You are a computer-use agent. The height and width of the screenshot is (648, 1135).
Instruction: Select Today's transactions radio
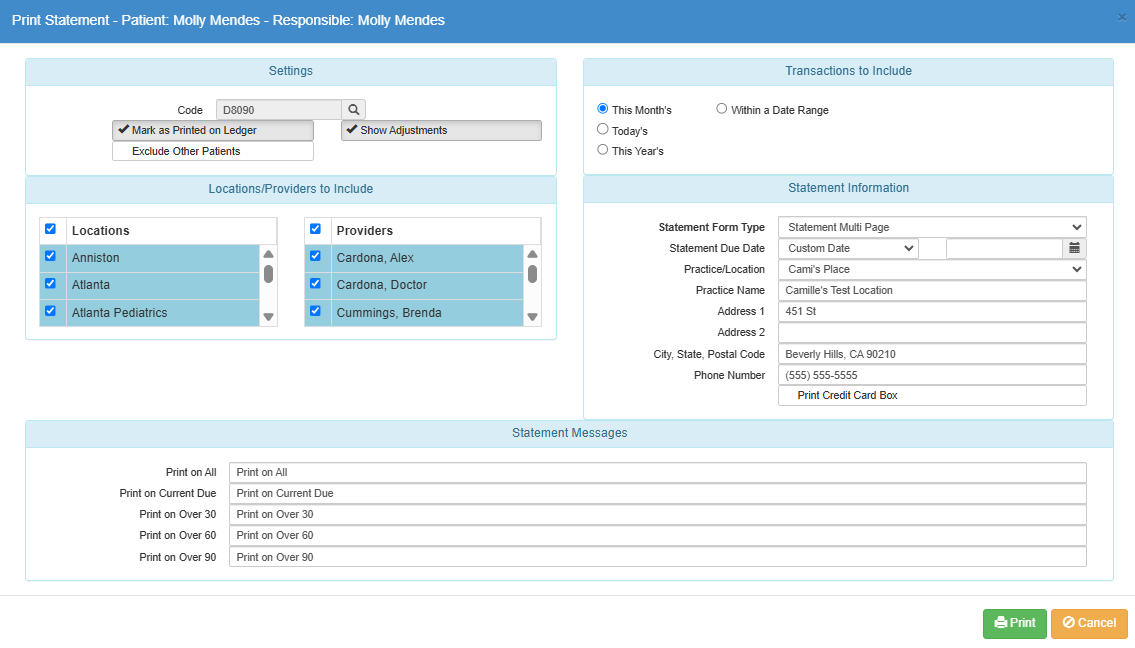click(602, 129)
